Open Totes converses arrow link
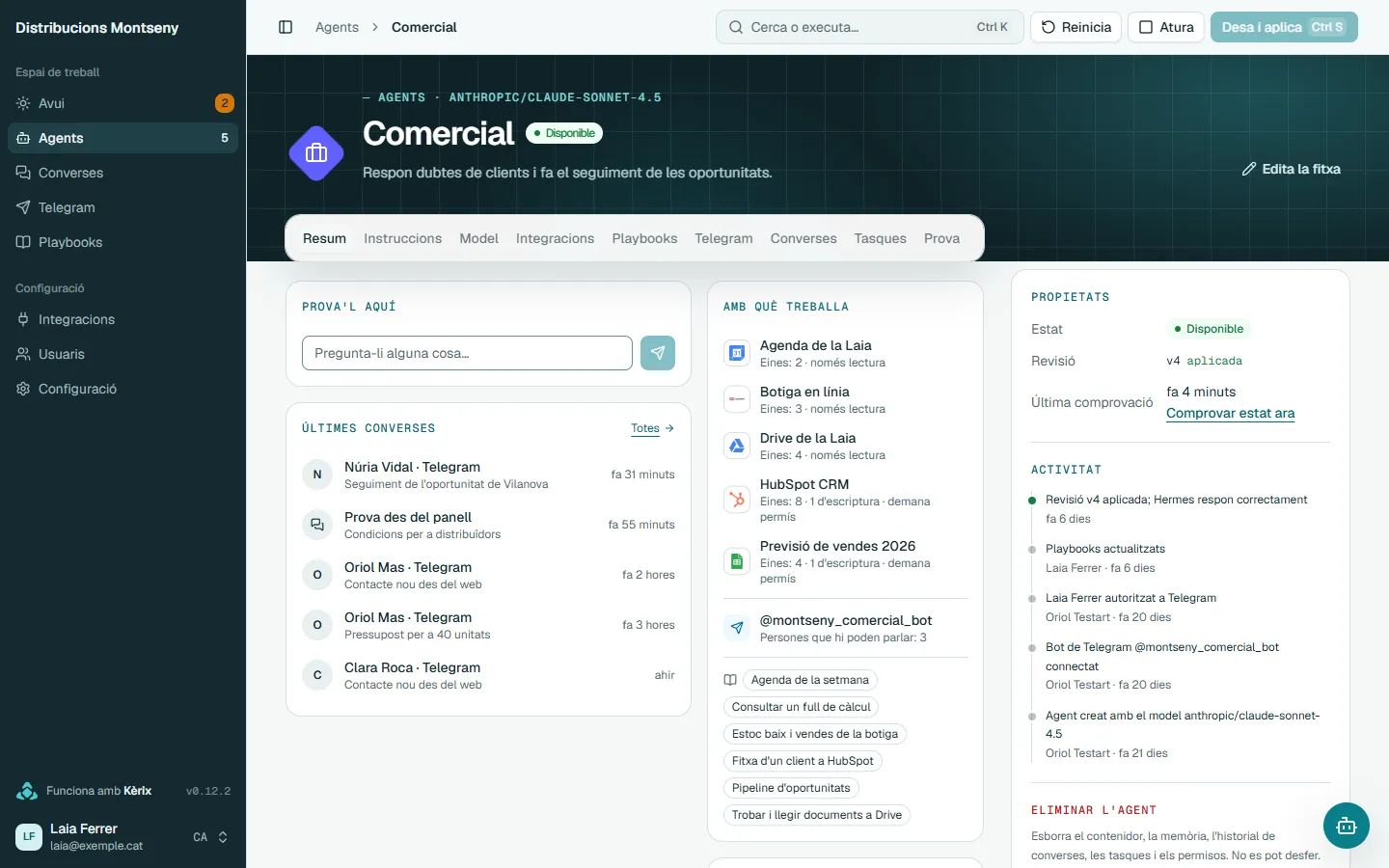 [x=653, y=428]
